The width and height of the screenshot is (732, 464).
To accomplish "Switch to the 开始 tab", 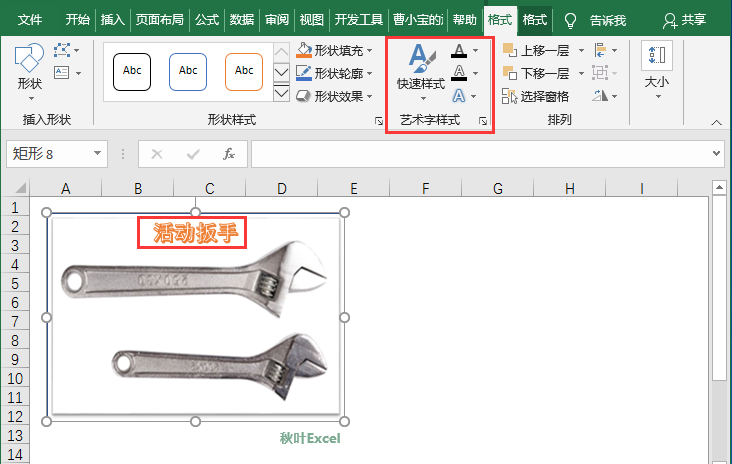I will tap(77, 20).
